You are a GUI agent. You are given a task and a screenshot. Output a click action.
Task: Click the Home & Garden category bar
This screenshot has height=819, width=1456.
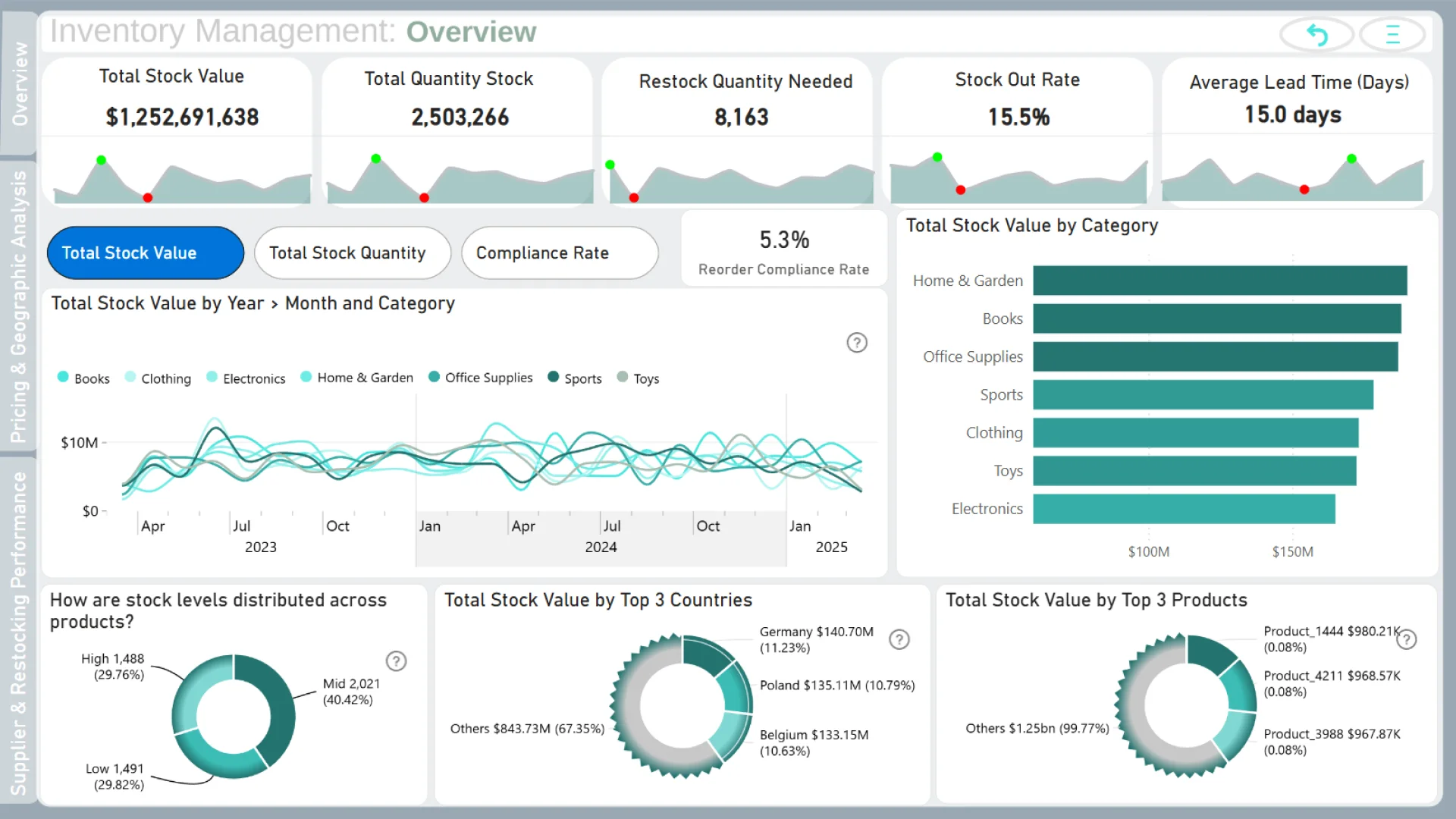[1219, 281]
